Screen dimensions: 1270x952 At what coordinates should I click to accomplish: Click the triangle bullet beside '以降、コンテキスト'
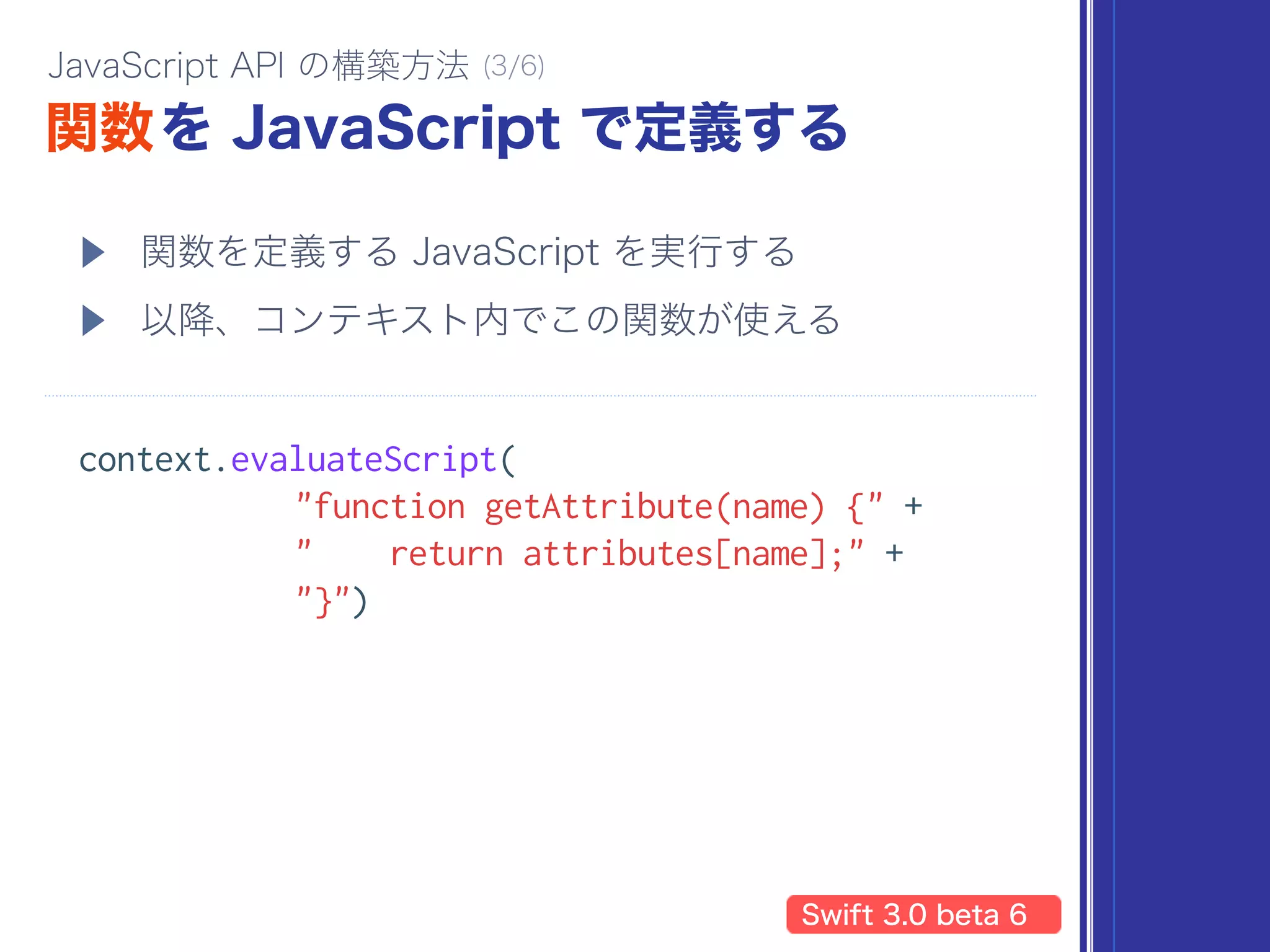point(93,320)
